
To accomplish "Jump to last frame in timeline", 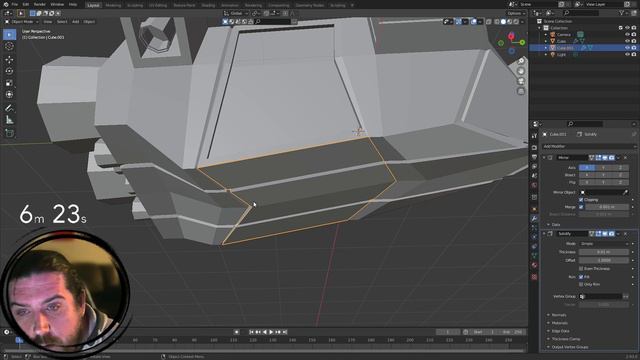I will (285, 332).
